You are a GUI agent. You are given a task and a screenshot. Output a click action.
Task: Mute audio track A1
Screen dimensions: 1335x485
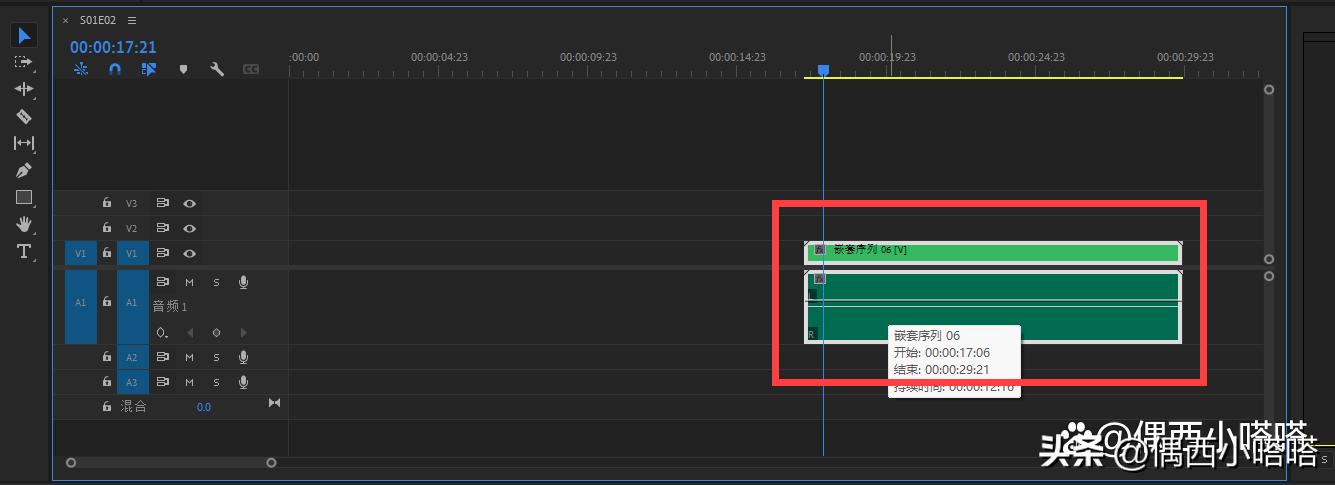(189, 282)
